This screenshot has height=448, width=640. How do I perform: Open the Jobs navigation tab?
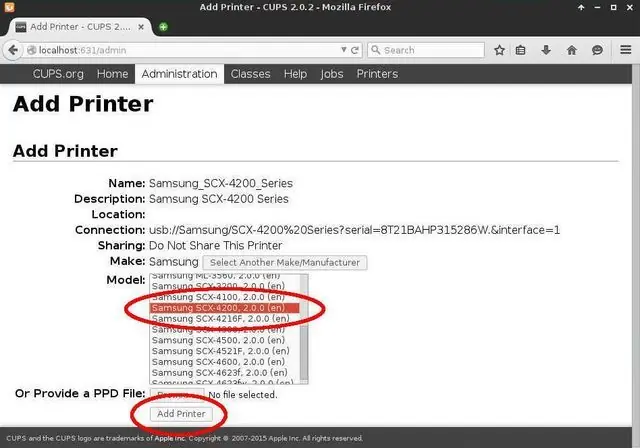(331, 74)
